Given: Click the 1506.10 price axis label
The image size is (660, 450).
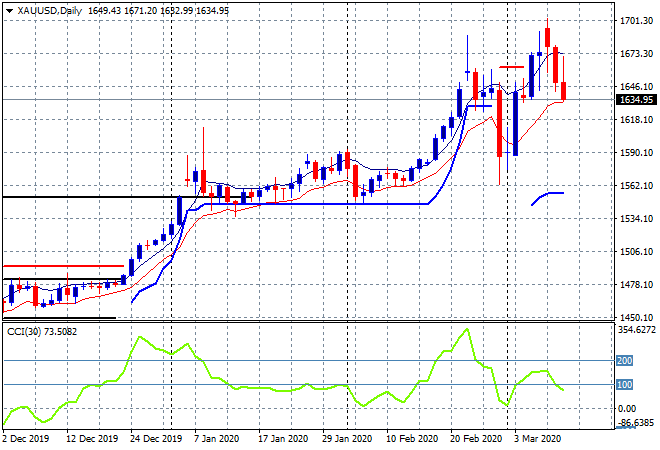Looking at the screenshot, I should point(636,252).
